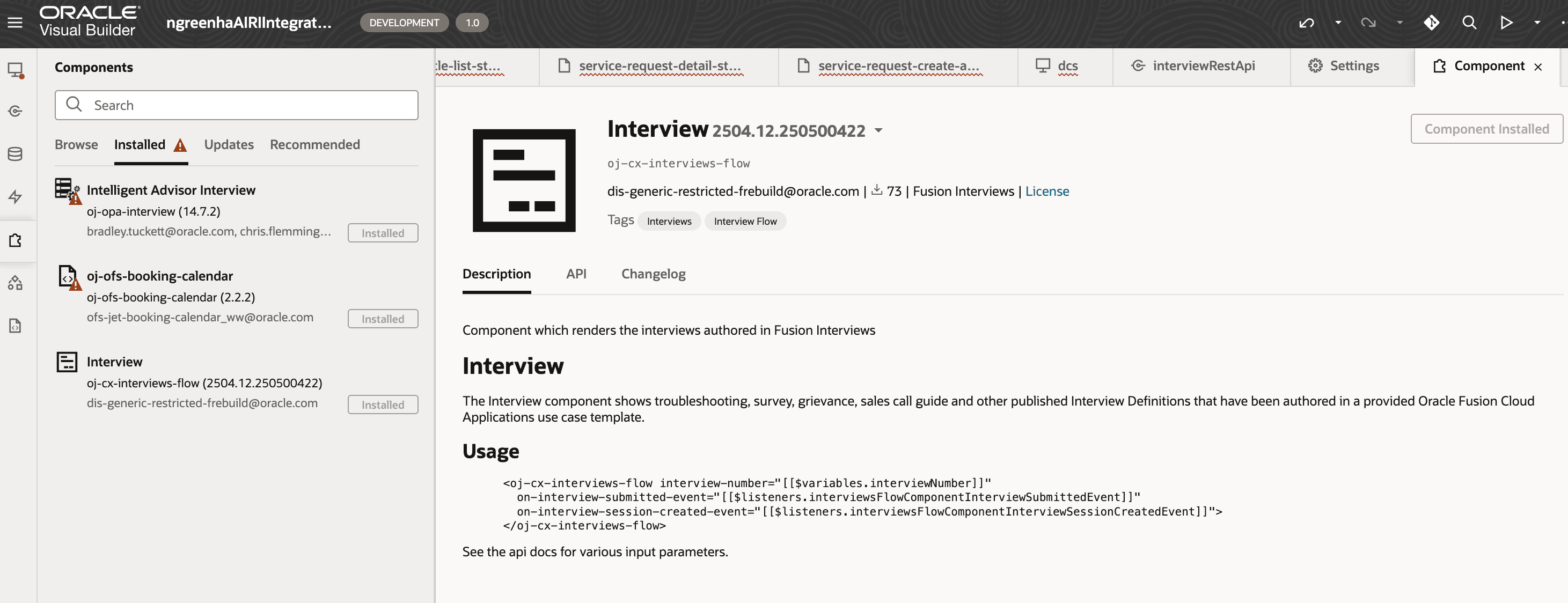Open Services navigator icon in sidebar

[15, 112]
